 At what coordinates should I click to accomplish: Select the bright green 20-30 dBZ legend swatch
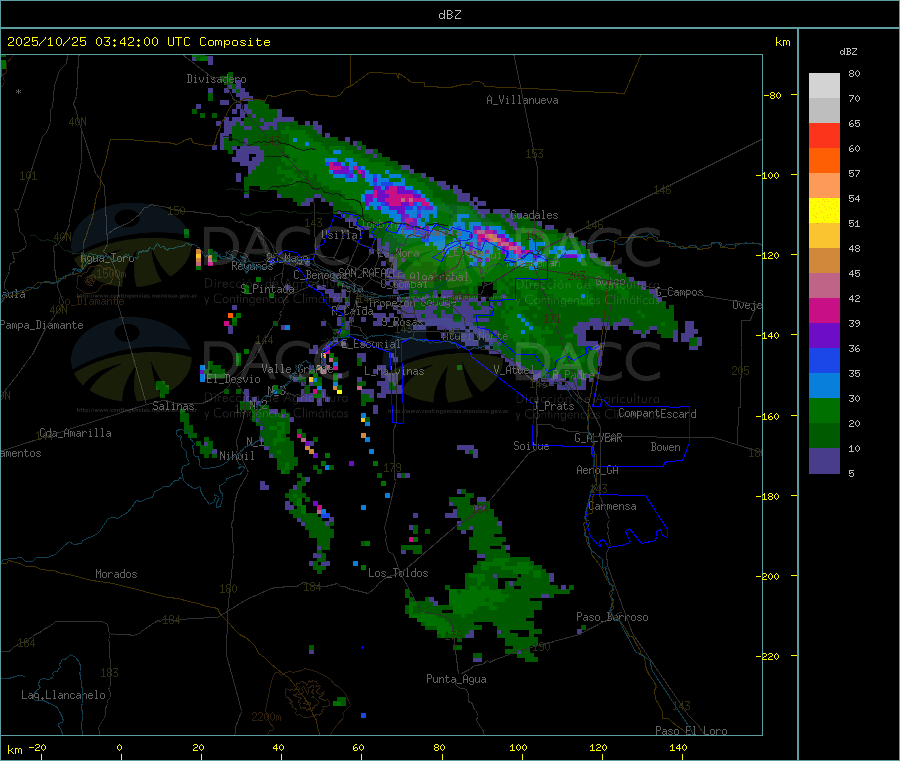pos(824,410)
